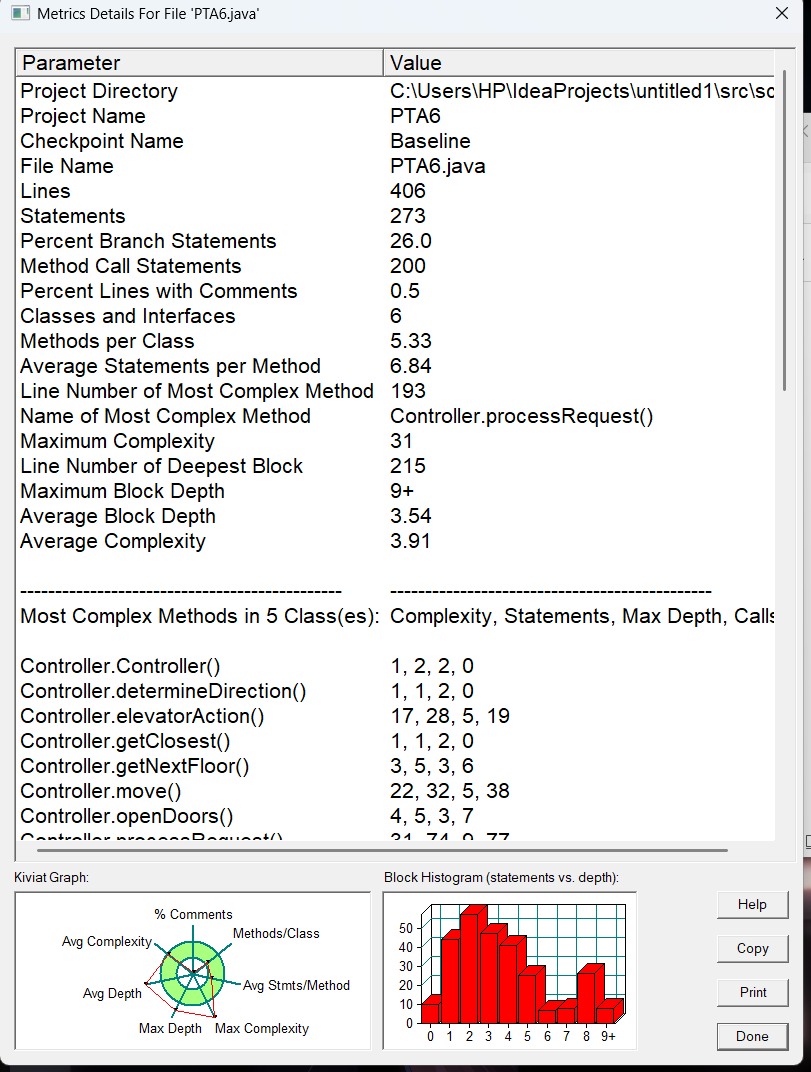
Task: Click the Max Complexity axis label
Action: [262, 1028]
